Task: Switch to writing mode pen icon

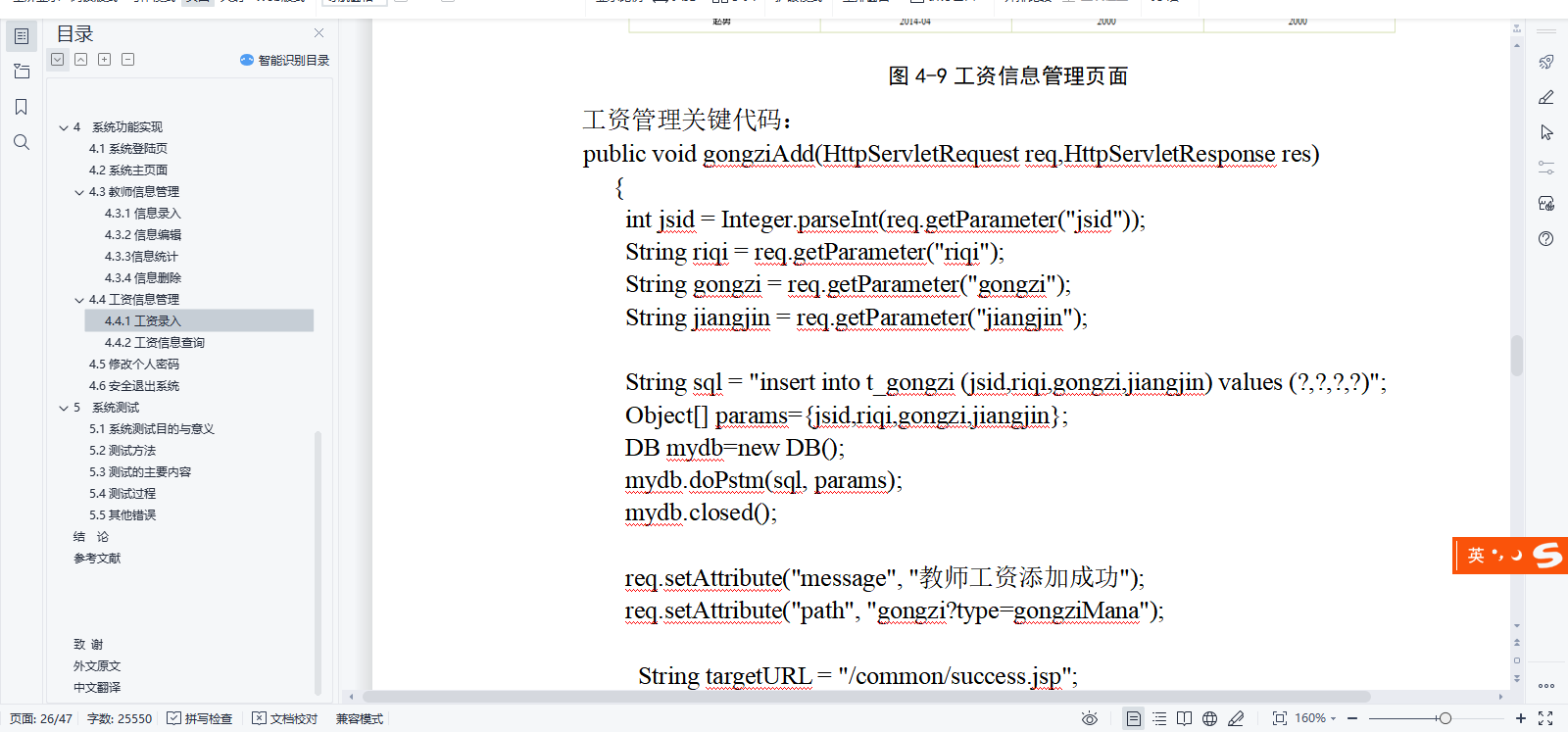Action: (x=1236, y=718)
